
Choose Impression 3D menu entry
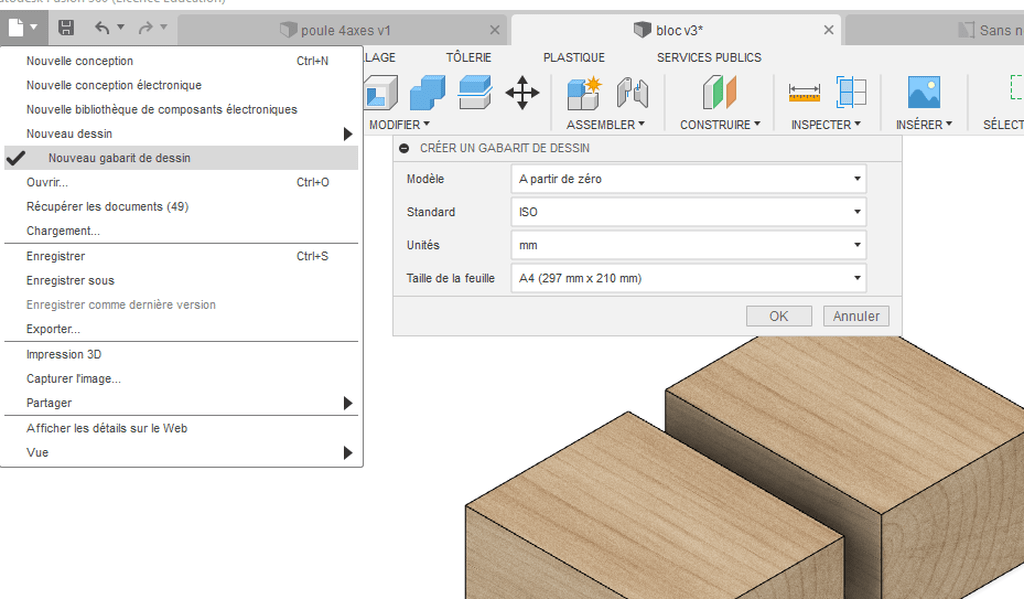[x=181, y=354]
